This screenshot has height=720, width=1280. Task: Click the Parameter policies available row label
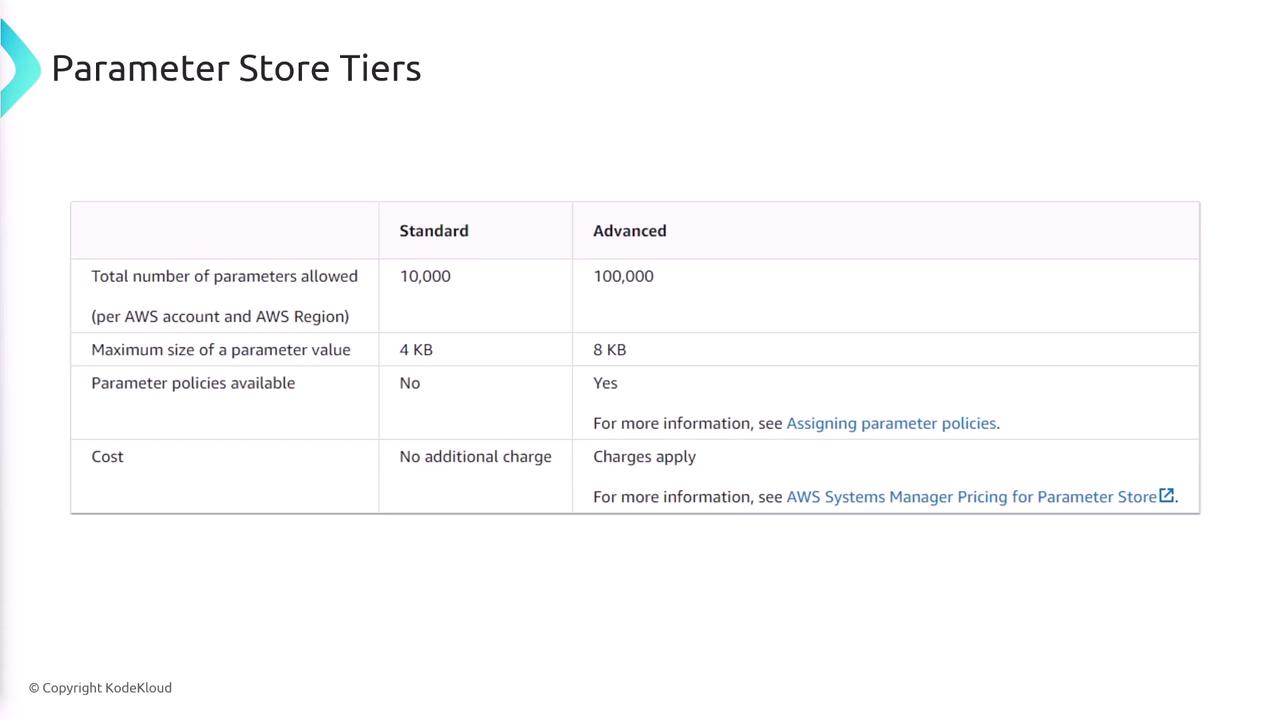pos(193,383)
